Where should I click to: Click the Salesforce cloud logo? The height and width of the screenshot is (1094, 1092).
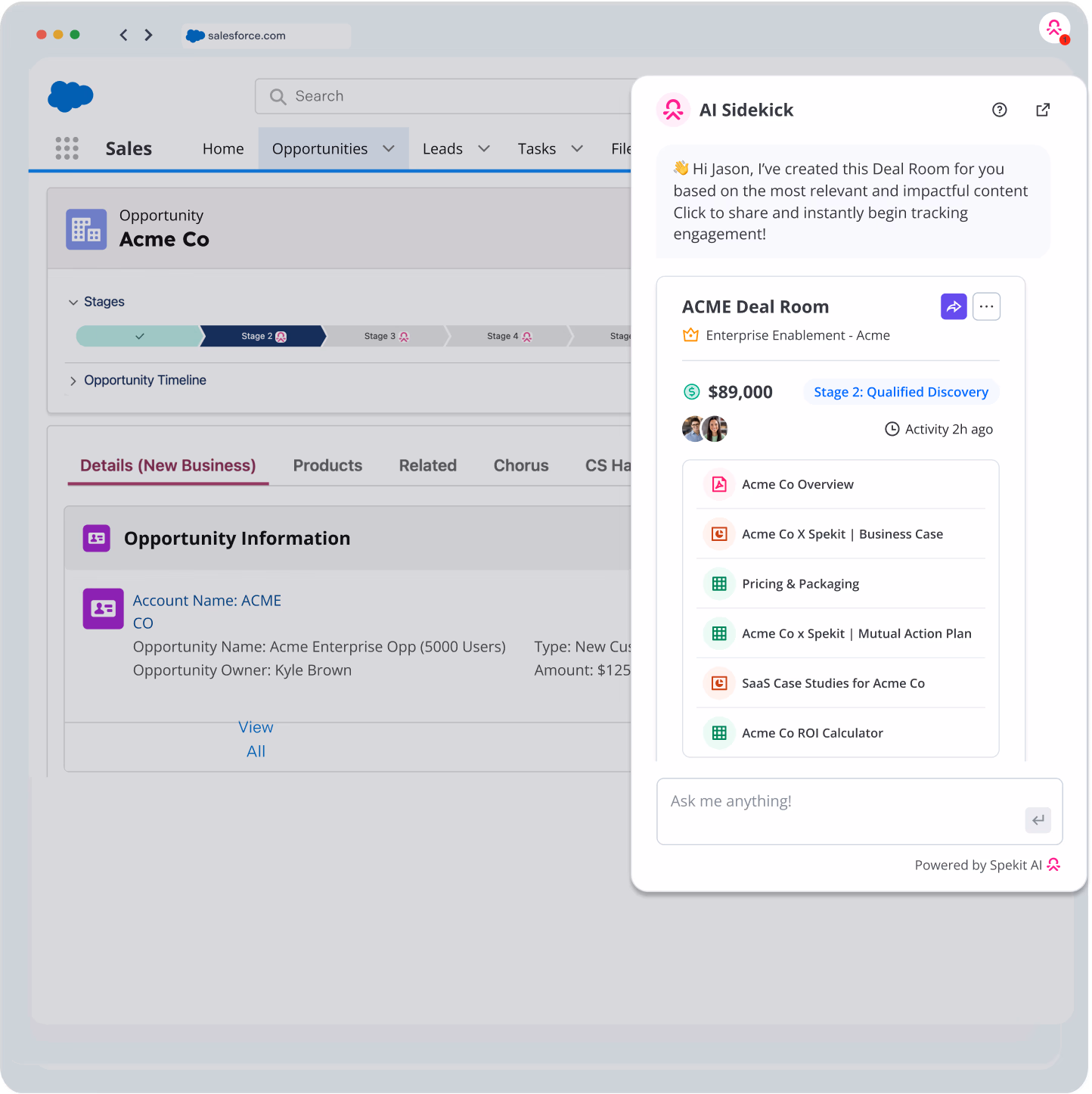(x=70, y=96)
